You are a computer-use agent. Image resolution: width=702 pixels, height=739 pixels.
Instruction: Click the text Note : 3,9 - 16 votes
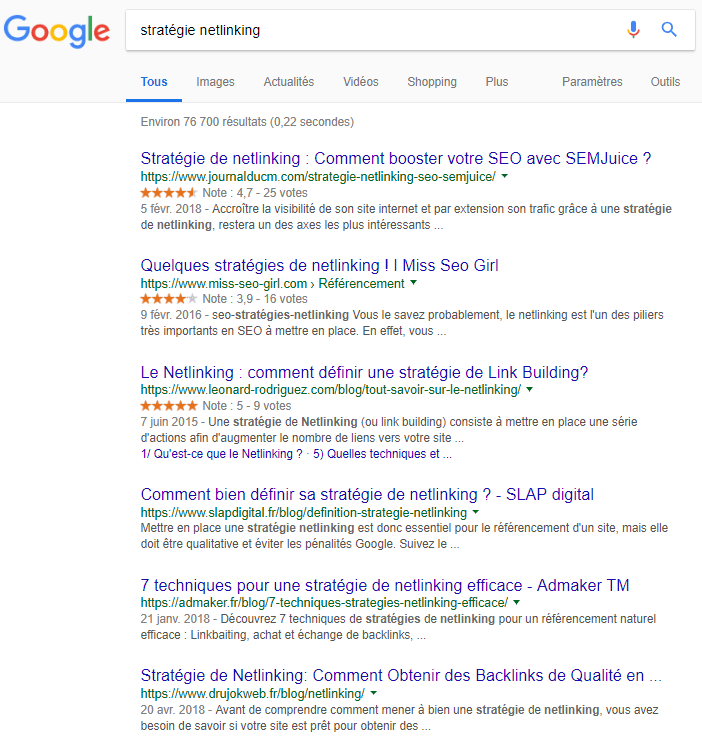coord(255,299)
